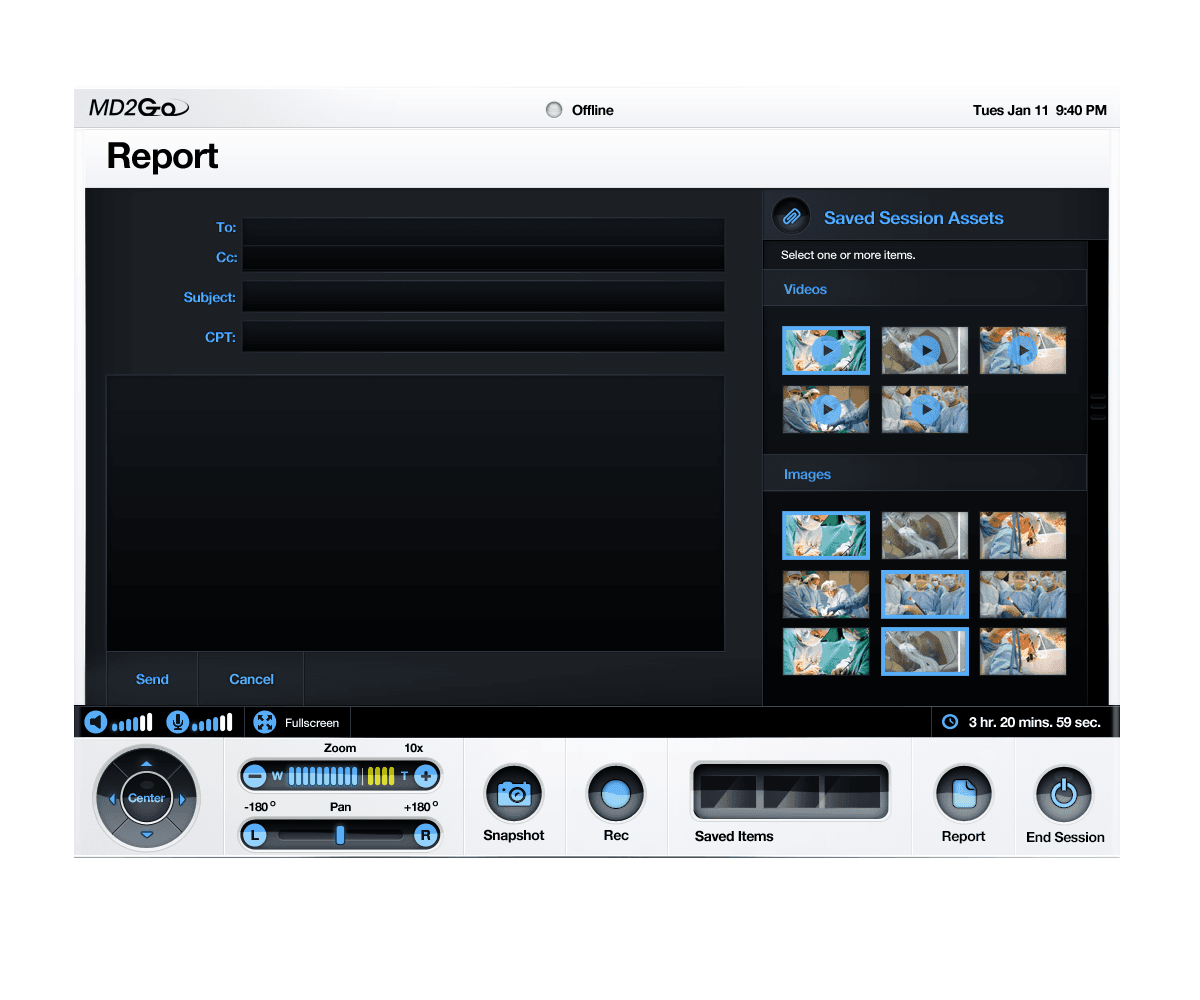This screenshot has height=1000, width=1200.
Task: Click the Pan slider handle
Action: (x=340, y=835)
